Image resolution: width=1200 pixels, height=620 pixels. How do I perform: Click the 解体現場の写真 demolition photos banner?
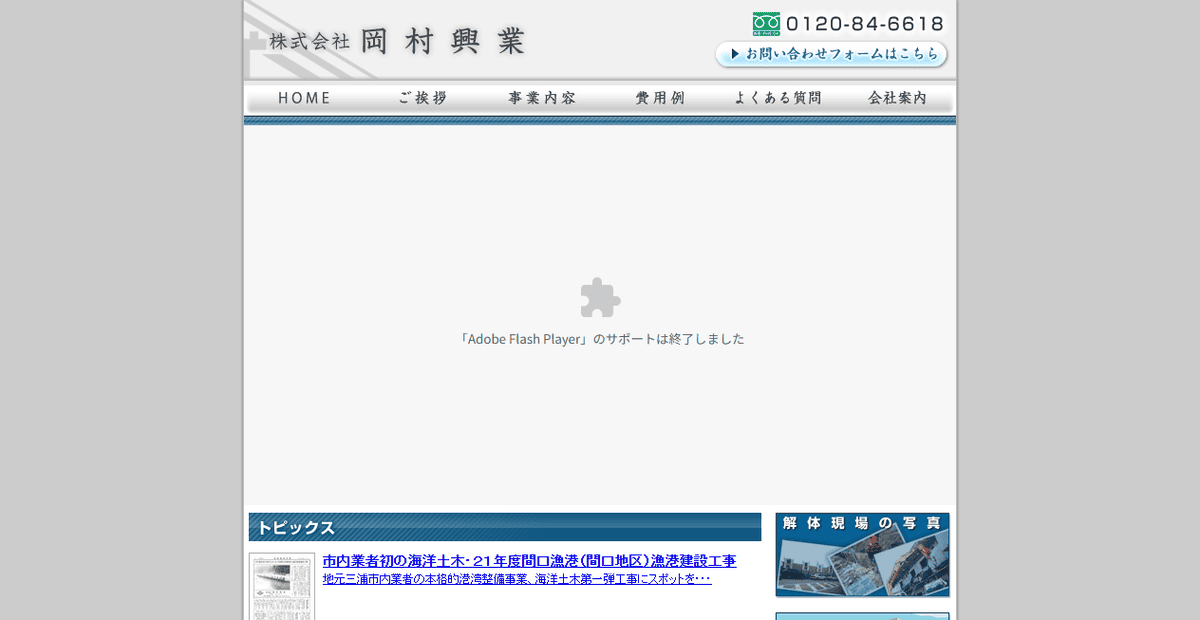point(862,554)
